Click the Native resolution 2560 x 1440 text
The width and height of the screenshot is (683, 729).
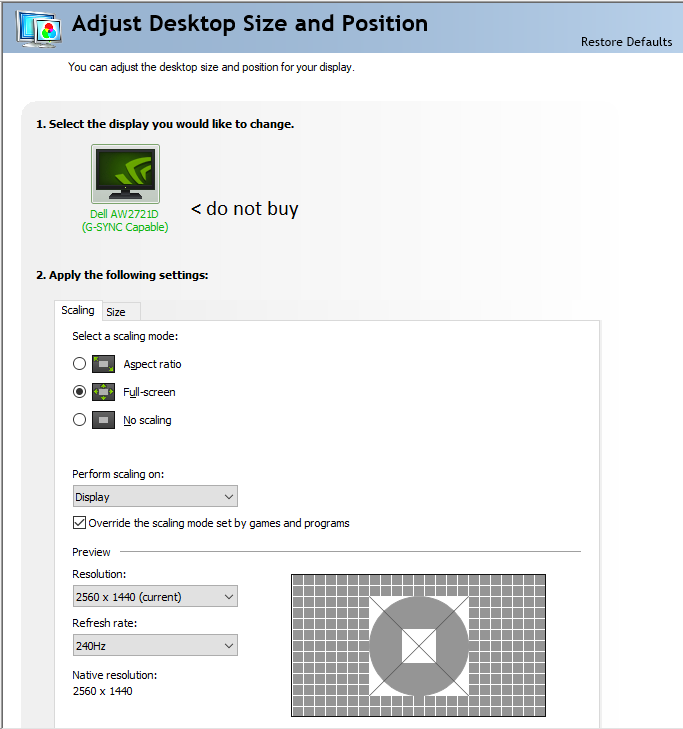pos(102,691)
